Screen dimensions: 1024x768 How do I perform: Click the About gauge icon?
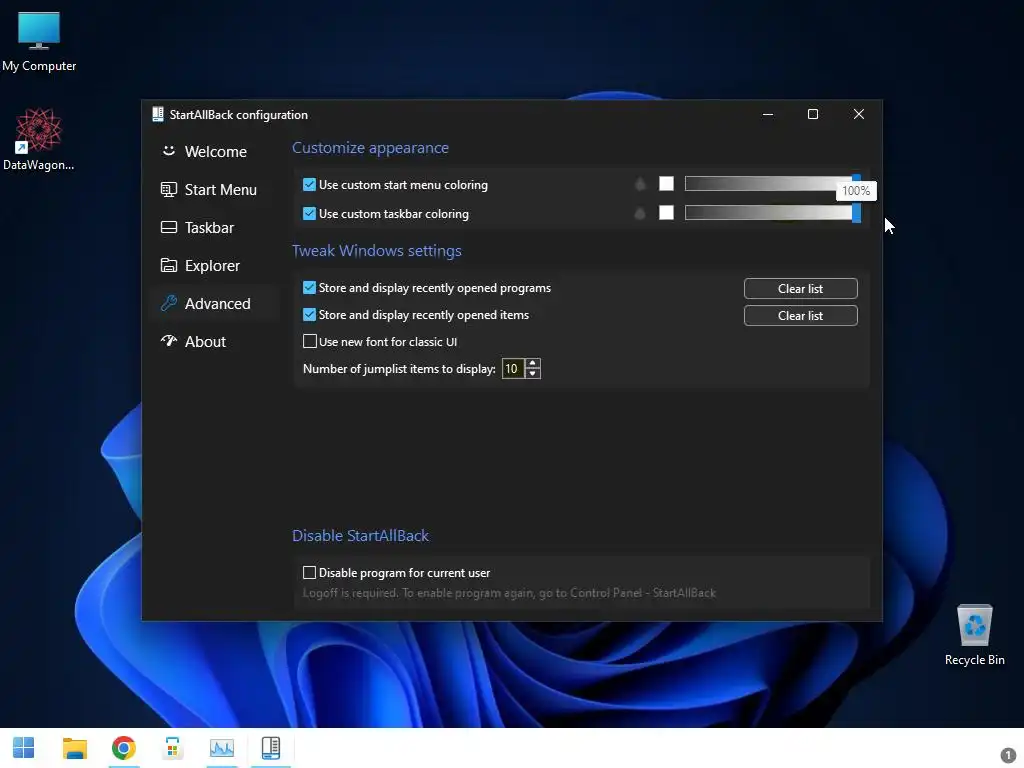point(168,341)
